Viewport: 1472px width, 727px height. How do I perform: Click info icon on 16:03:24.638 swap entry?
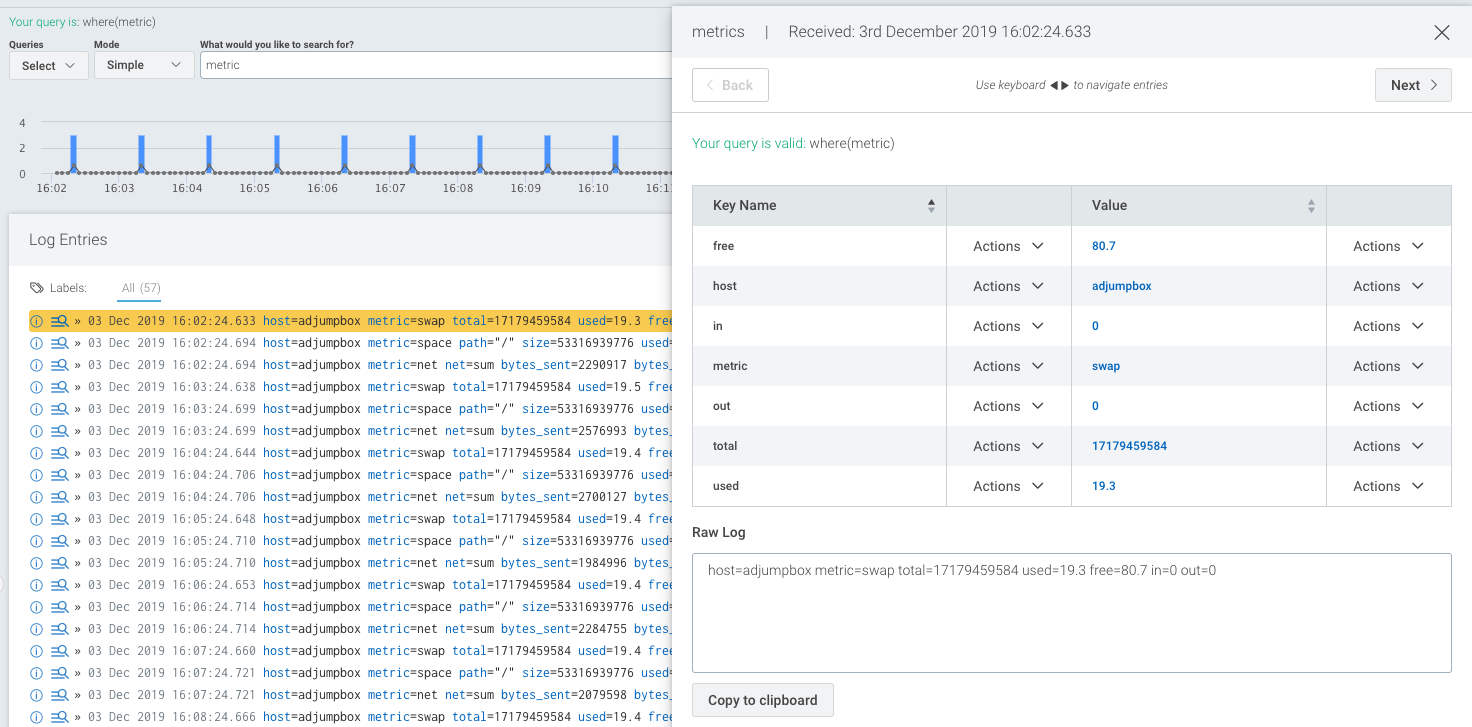click(37, 387)
